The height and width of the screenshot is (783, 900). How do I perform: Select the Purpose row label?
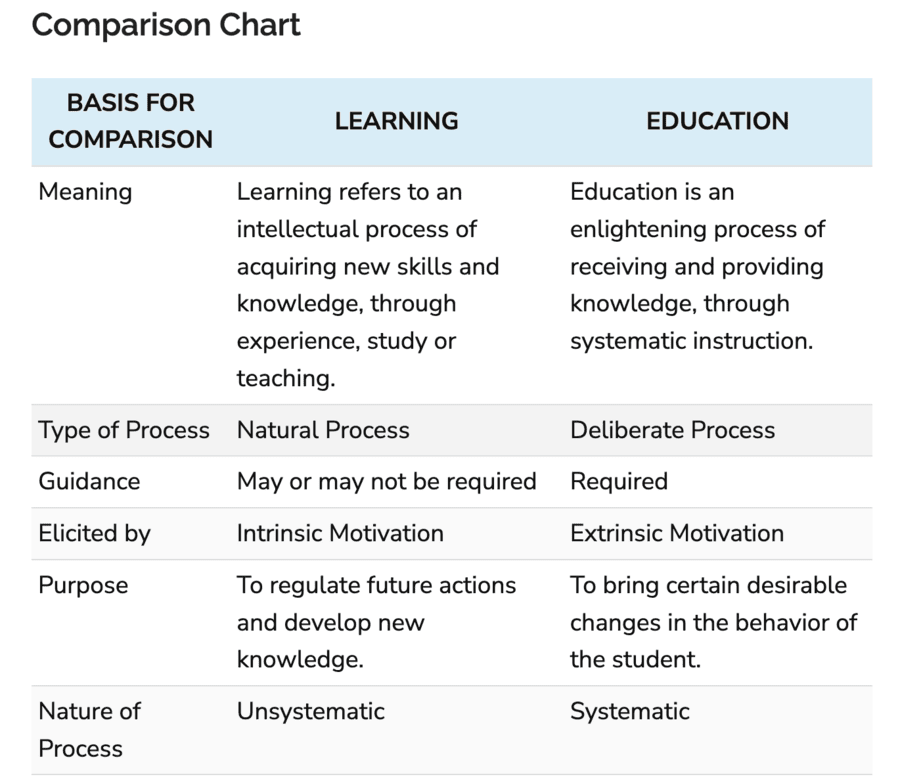point(83,586)
